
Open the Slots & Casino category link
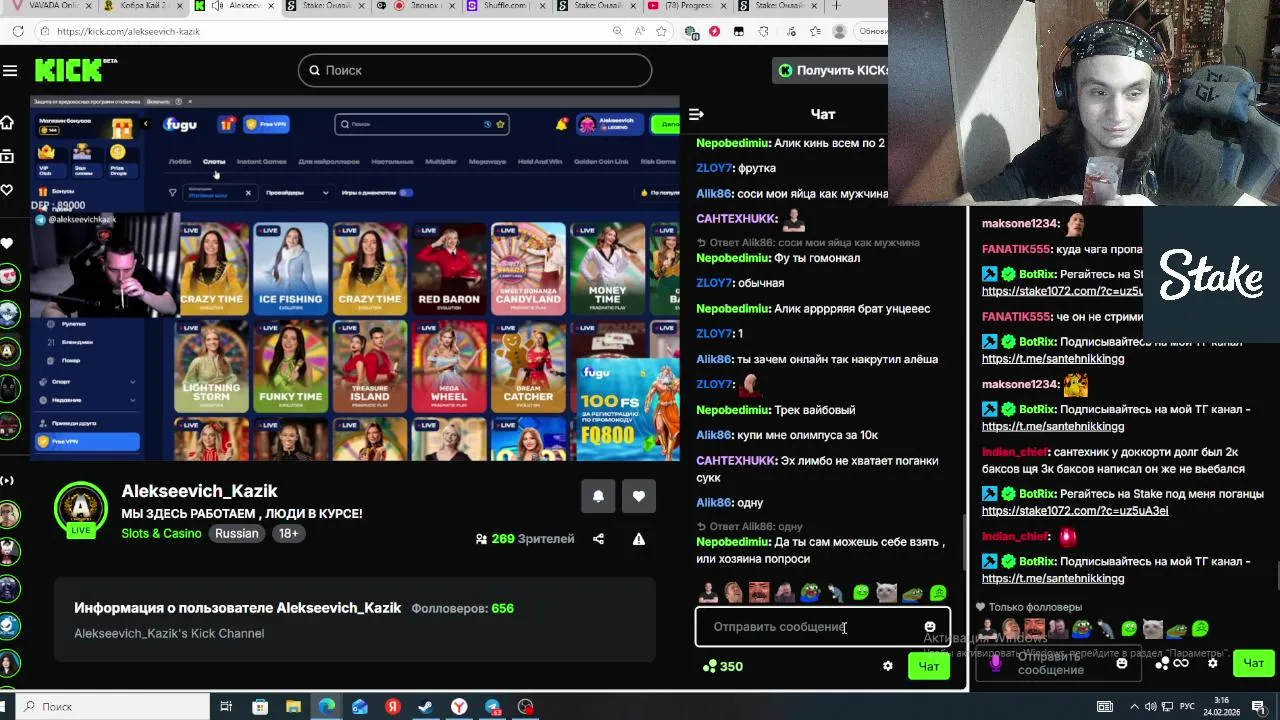click(x=161, y=533)
